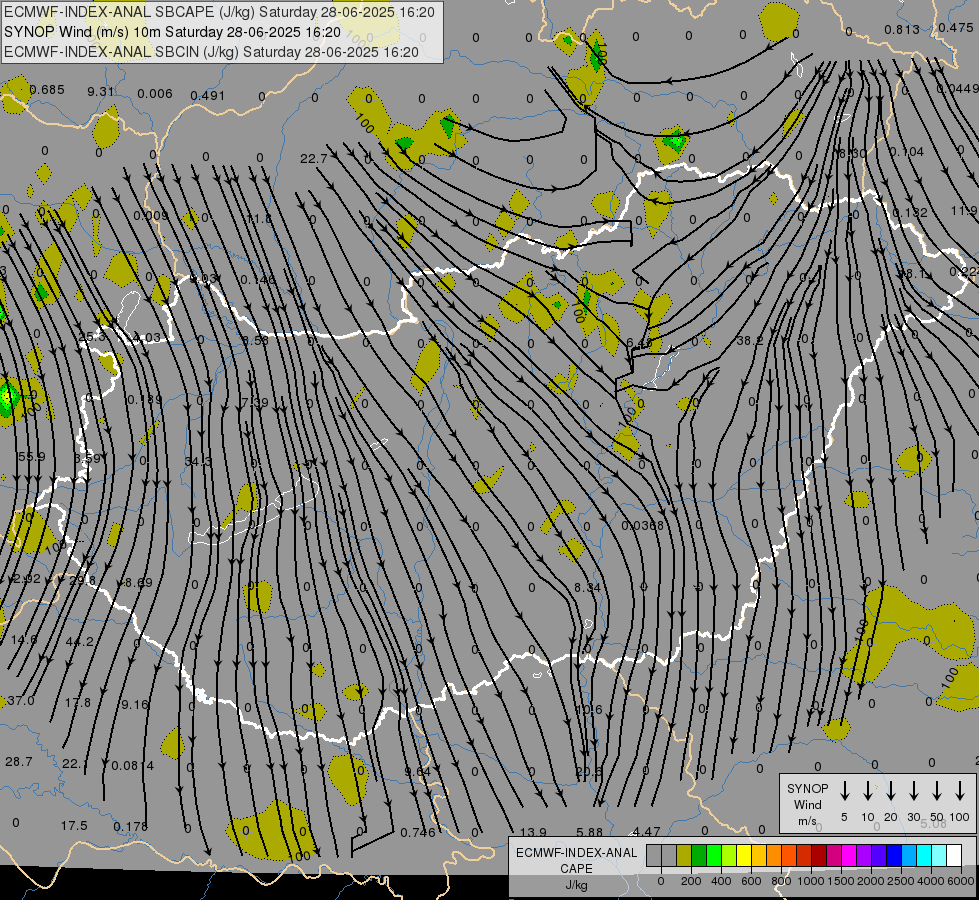979x900 pixels.
Task: Select the cyan CAPE legend swatch
Action: coord(923,856)
